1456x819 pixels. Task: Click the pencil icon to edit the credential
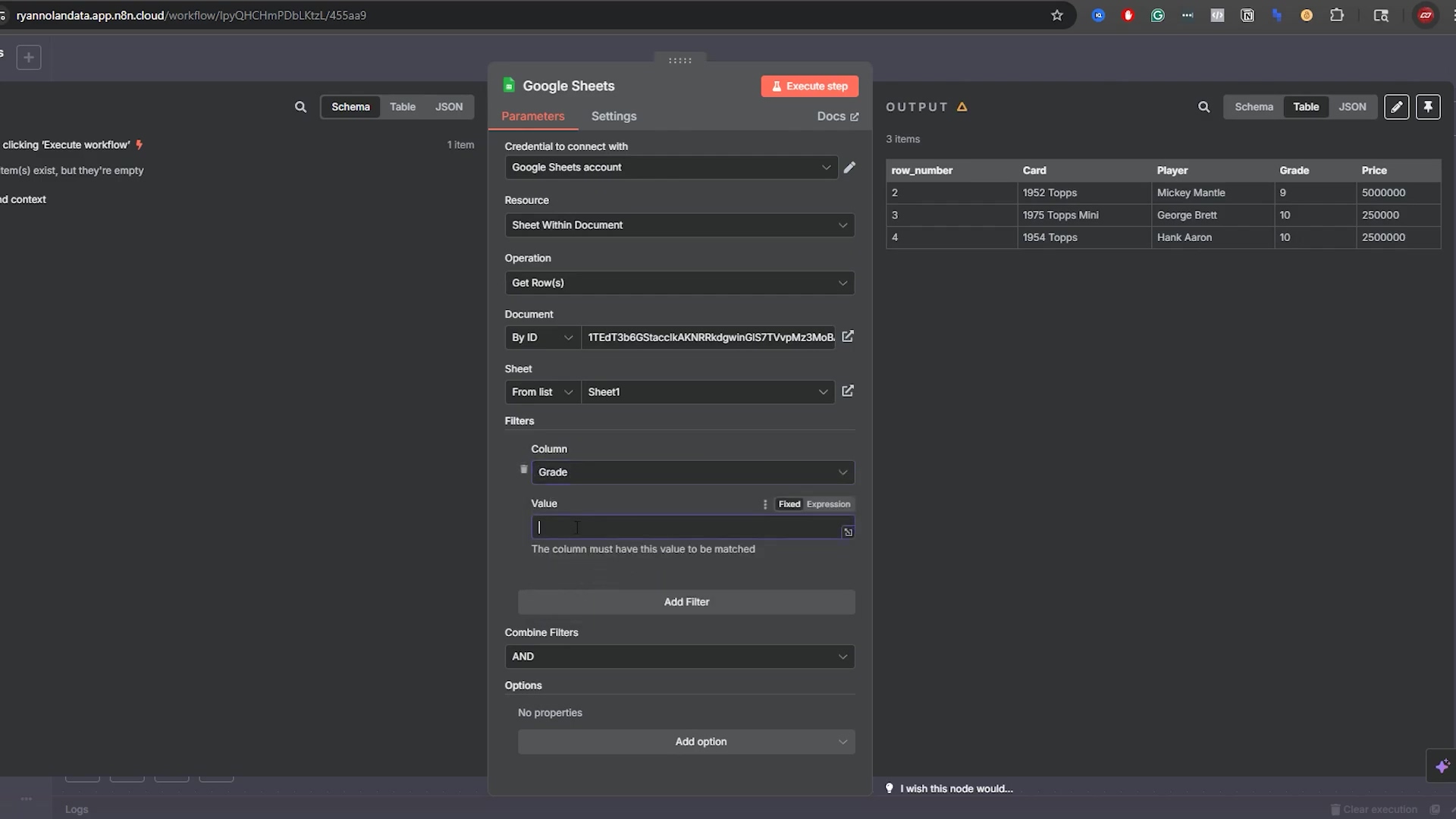click(849, 167)
